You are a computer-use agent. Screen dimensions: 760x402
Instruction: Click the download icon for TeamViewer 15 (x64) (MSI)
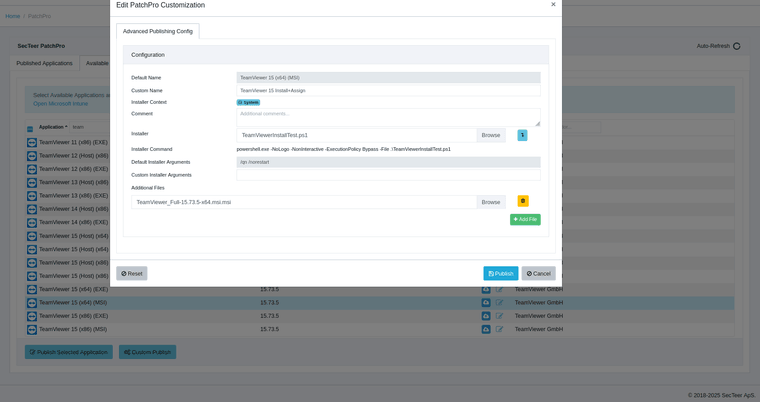click(486, 302)
